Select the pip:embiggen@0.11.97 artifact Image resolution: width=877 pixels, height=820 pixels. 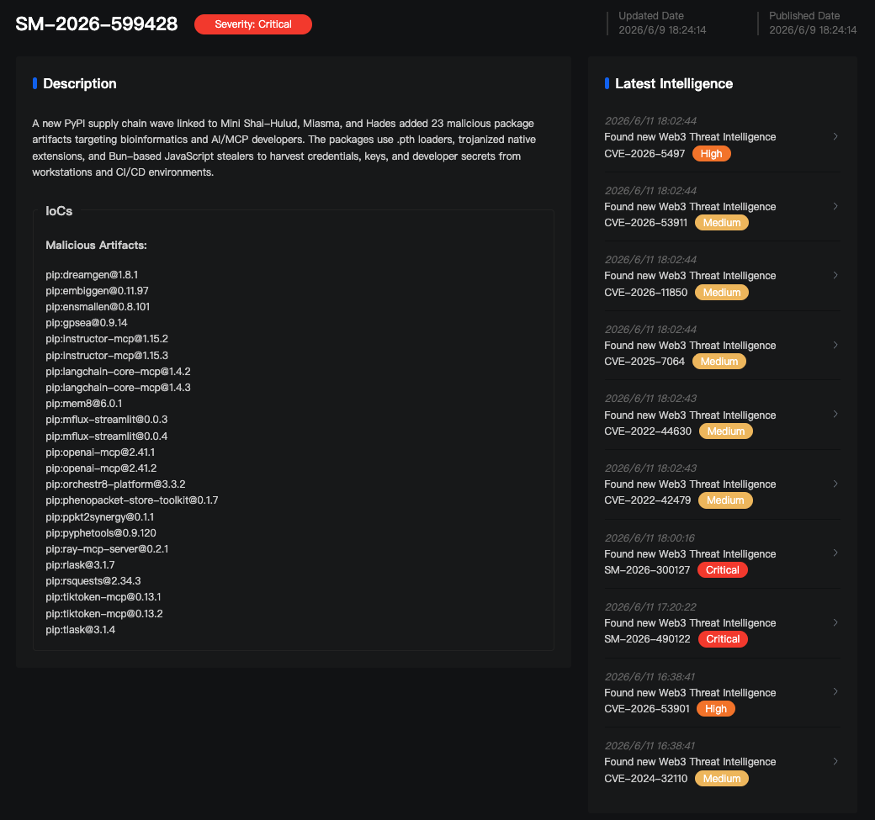97,291
